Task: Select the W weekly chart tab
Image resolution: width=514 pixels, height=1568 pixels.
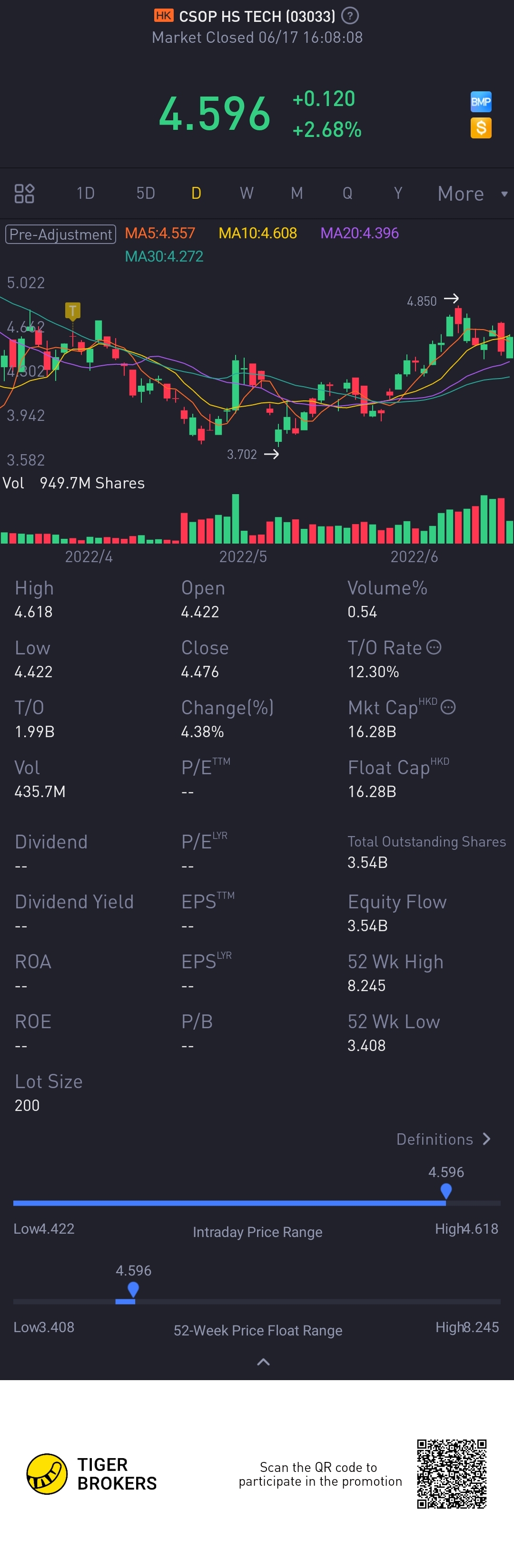Action: [x=246, y=194]
